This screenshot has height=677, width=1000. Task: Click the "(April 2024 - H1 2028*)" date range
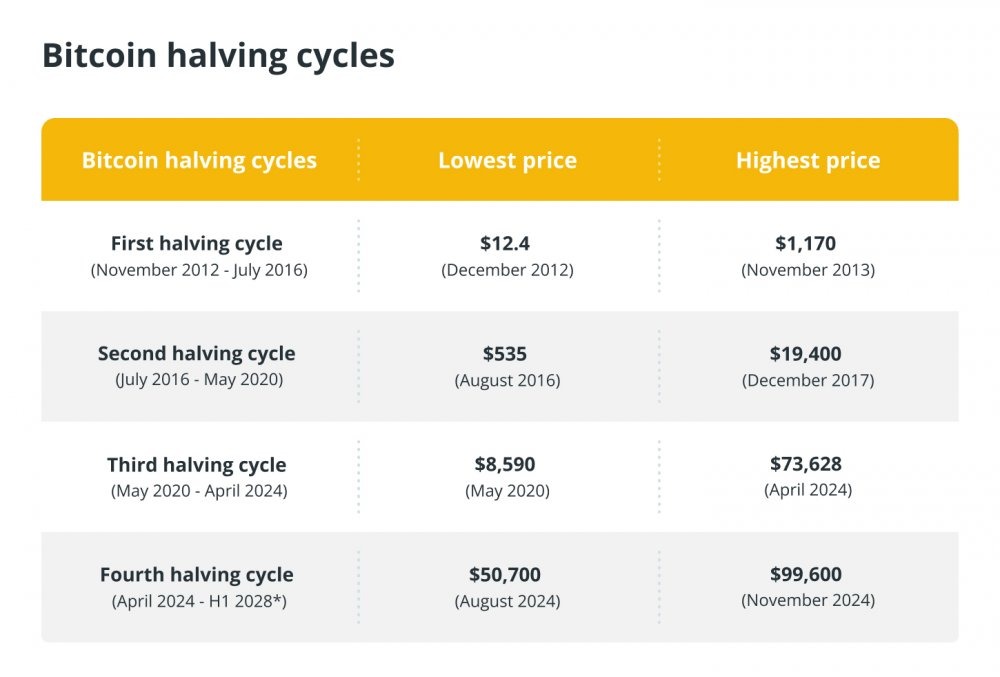click(x=199, y=602)
